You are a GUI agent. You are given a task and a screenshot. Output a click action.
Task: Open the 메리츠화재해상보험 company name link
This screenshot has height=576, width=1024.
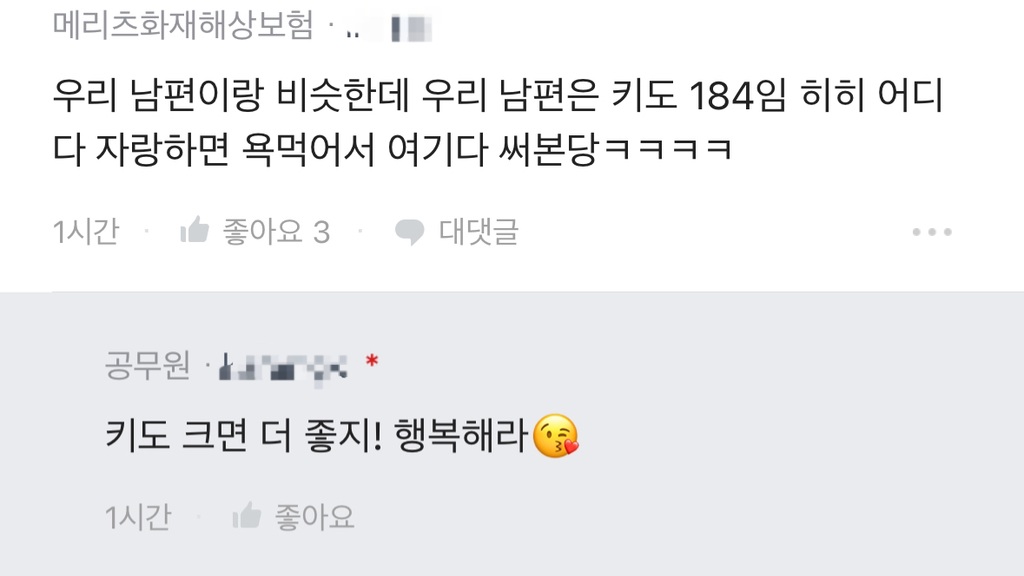184,26
